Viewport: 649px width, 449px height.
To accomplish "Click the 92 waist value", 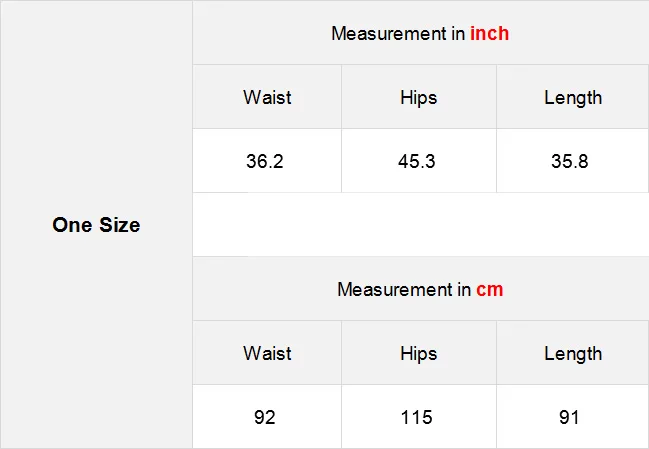I will click(265, 417).
